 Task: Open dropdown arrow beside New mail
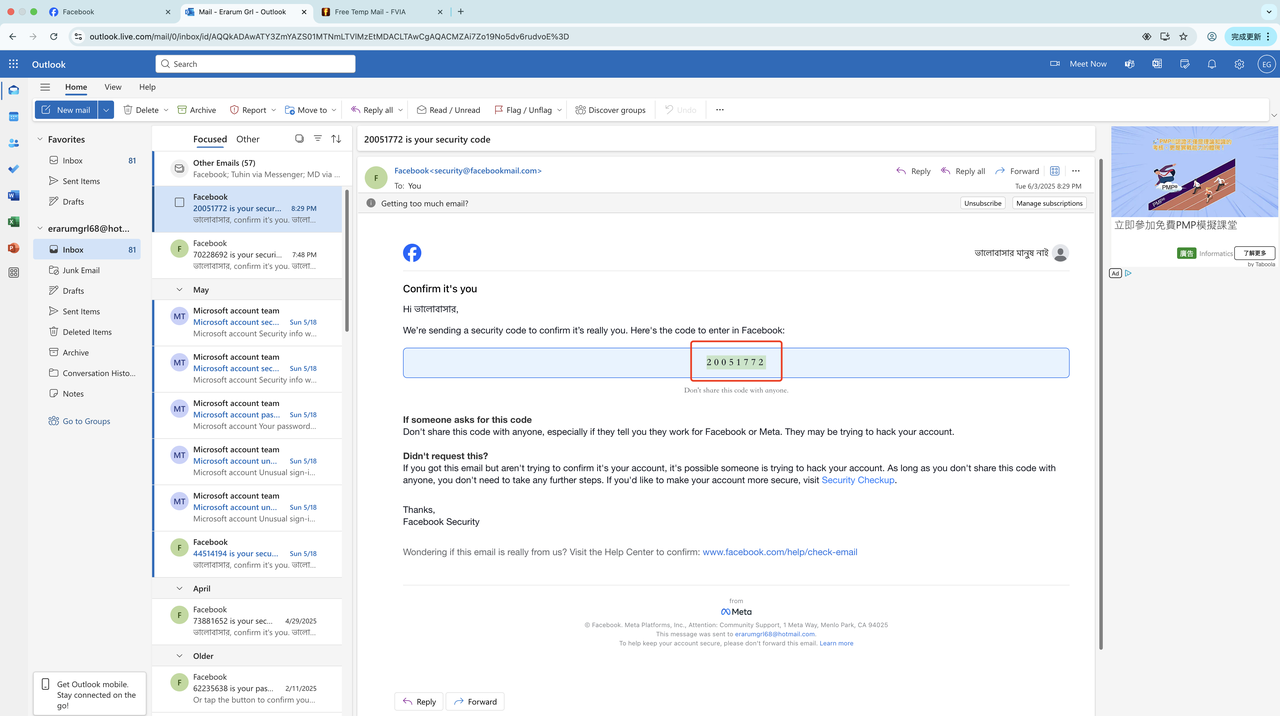point(105,110)
